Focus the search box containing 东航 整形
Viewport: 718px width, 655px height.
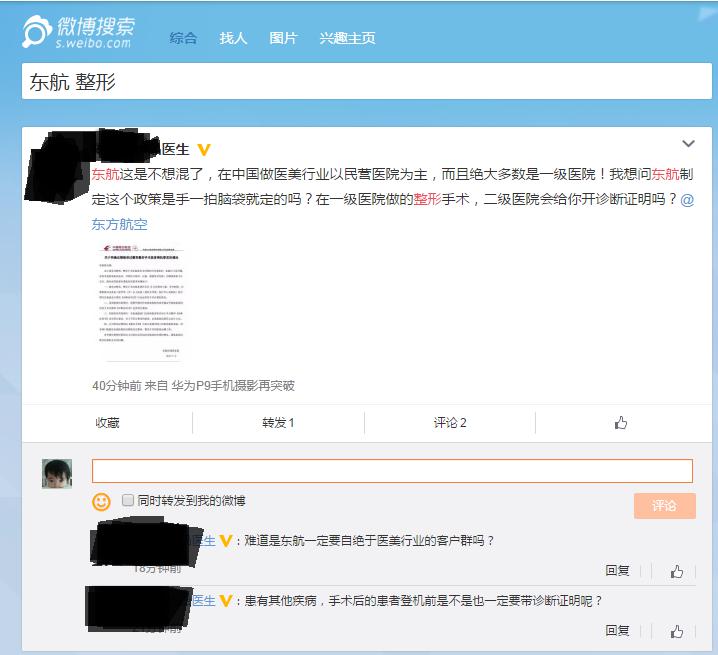tap(367, 82)
